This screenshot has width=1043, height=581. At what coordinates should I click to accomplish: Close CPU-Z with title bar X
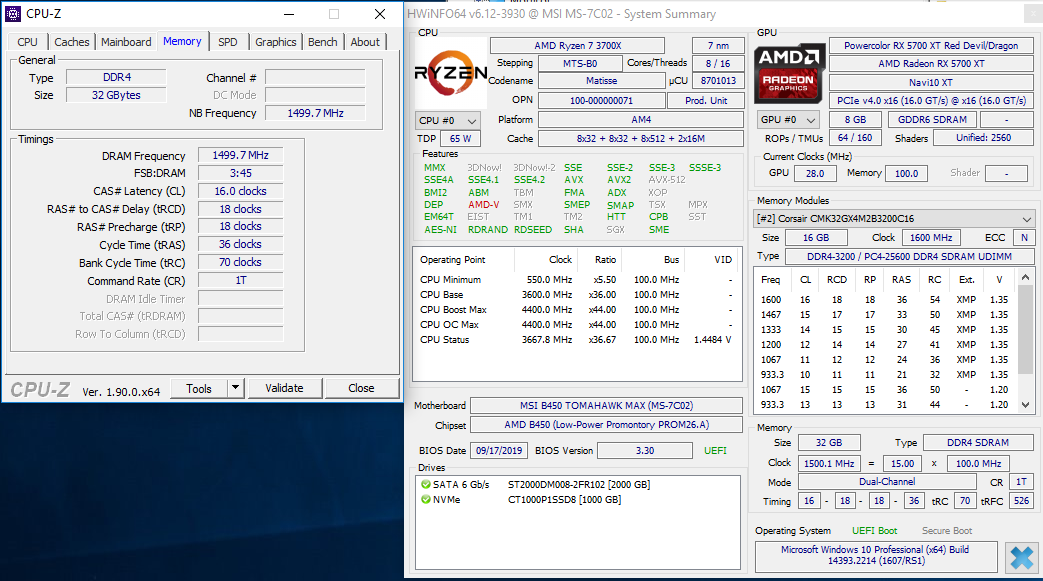coord(380,14)
